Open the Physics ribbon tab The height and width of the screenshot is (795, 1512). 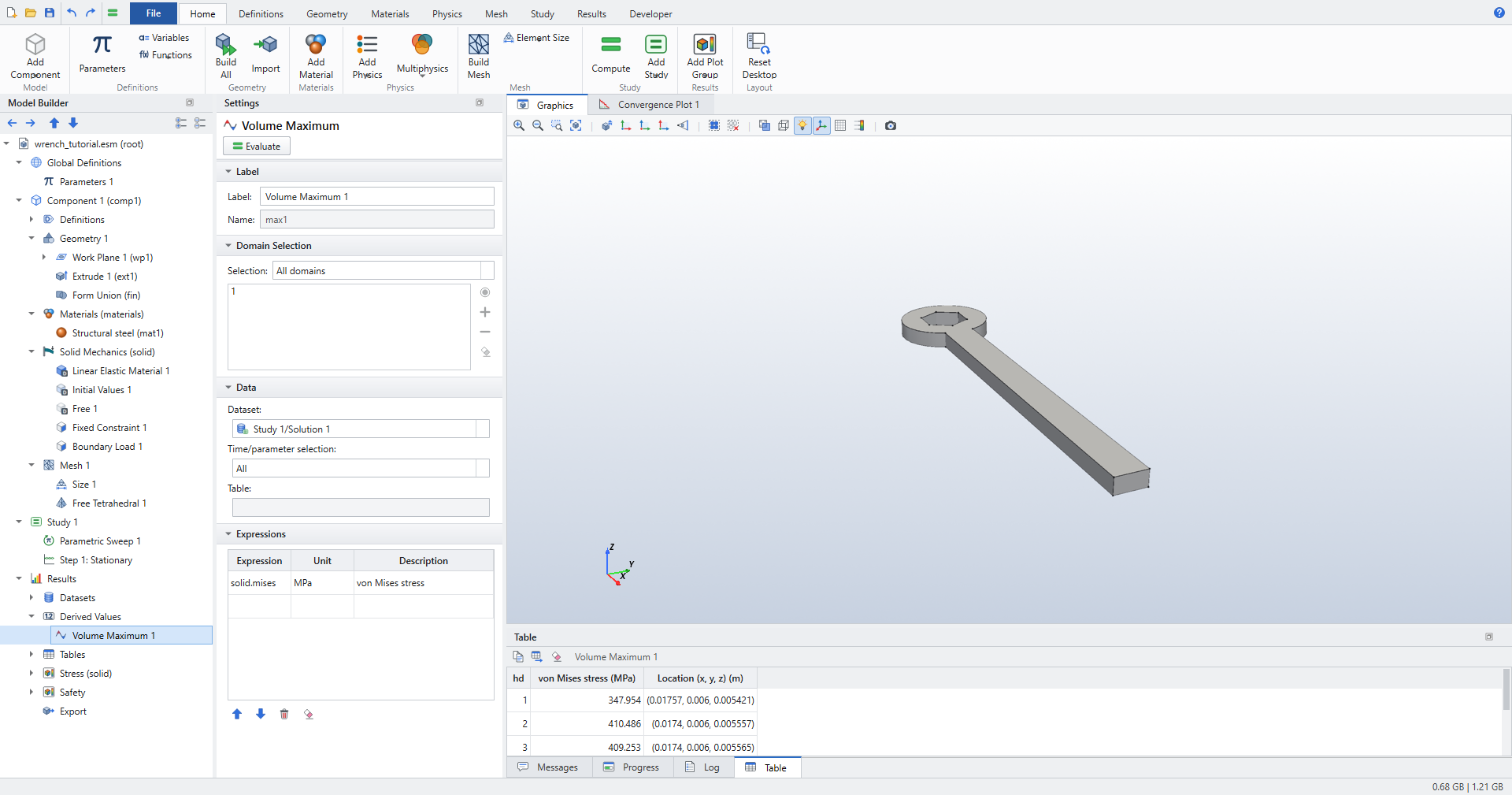point(447,13)
